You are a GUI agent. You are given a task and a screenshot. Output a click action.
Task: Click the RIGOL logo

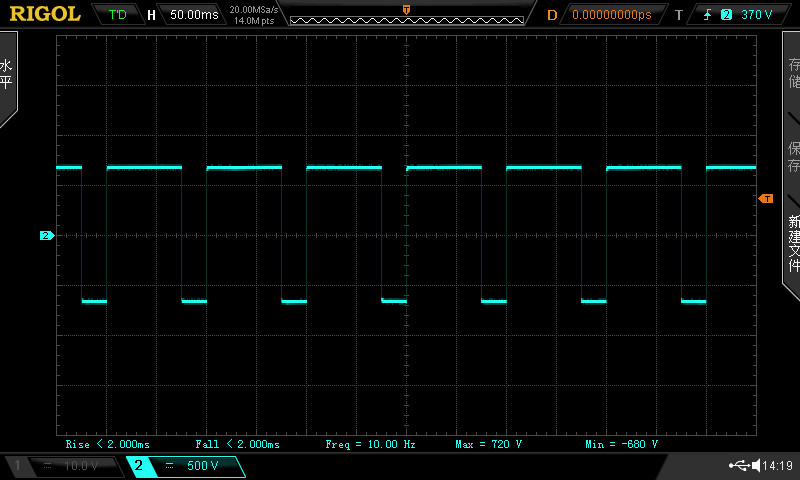[45, 14]
